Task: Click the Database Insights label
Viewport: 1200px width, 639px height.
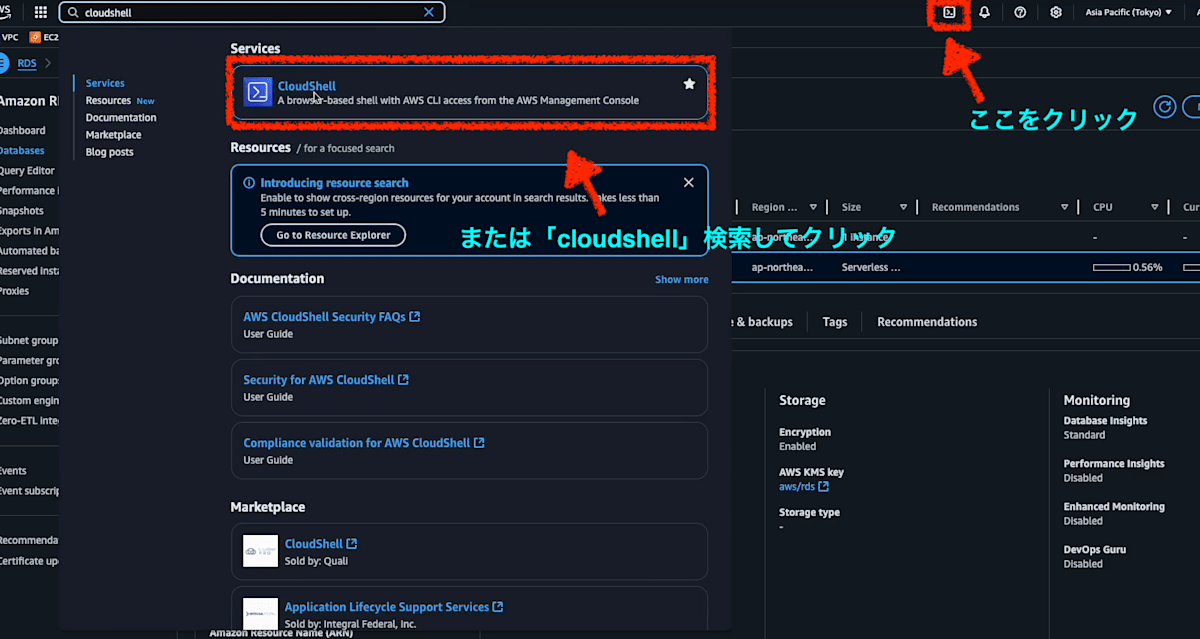Action: tap(1105, 421)
